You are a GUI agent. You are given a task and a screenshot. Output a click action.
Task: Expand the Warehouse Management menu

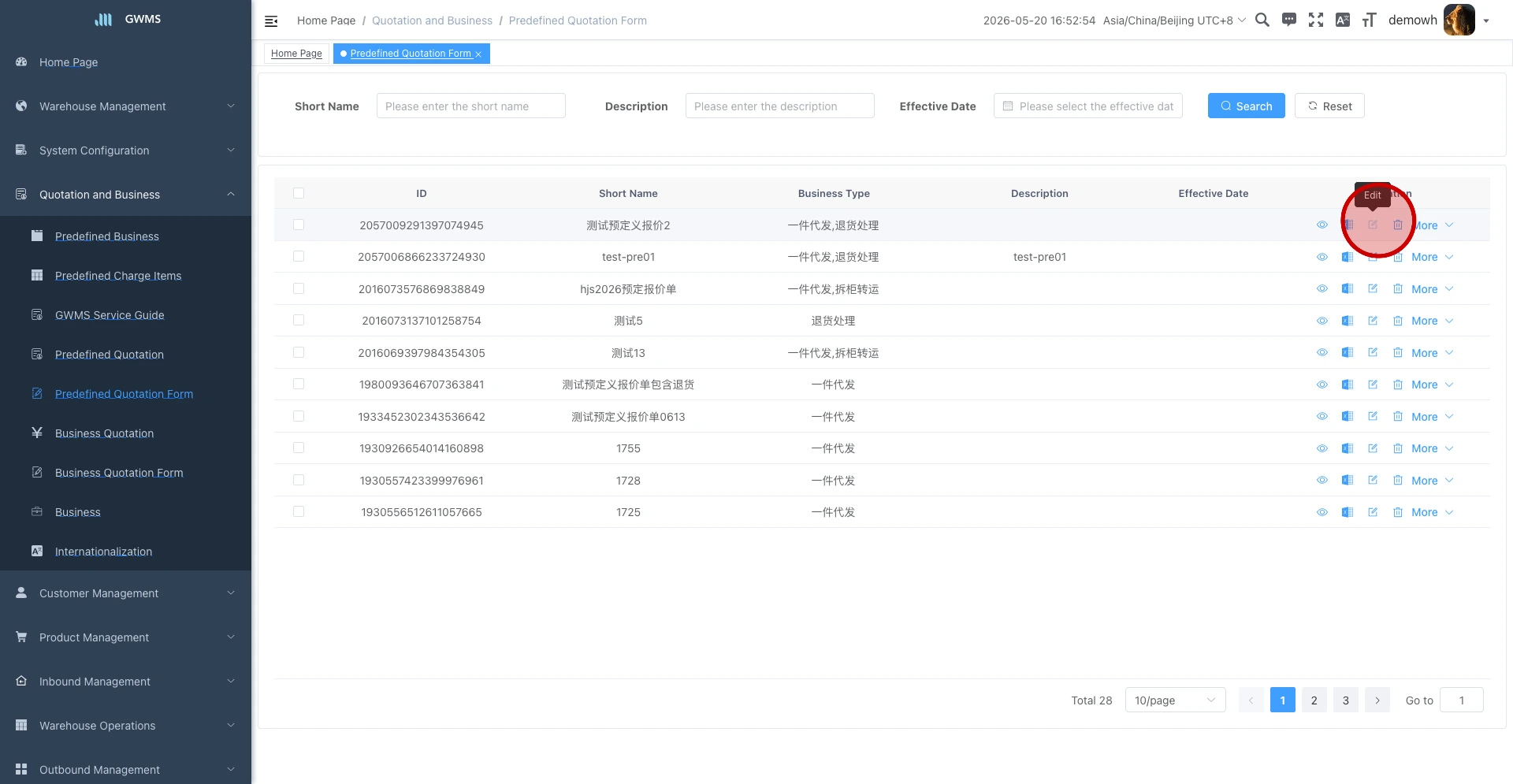pyautogui.click(x=125, y=106)
